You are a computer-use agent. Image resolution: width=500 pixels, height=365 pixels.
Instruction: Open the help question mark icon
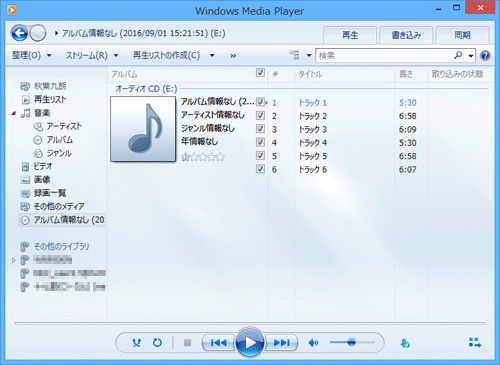tap(485, 55)
